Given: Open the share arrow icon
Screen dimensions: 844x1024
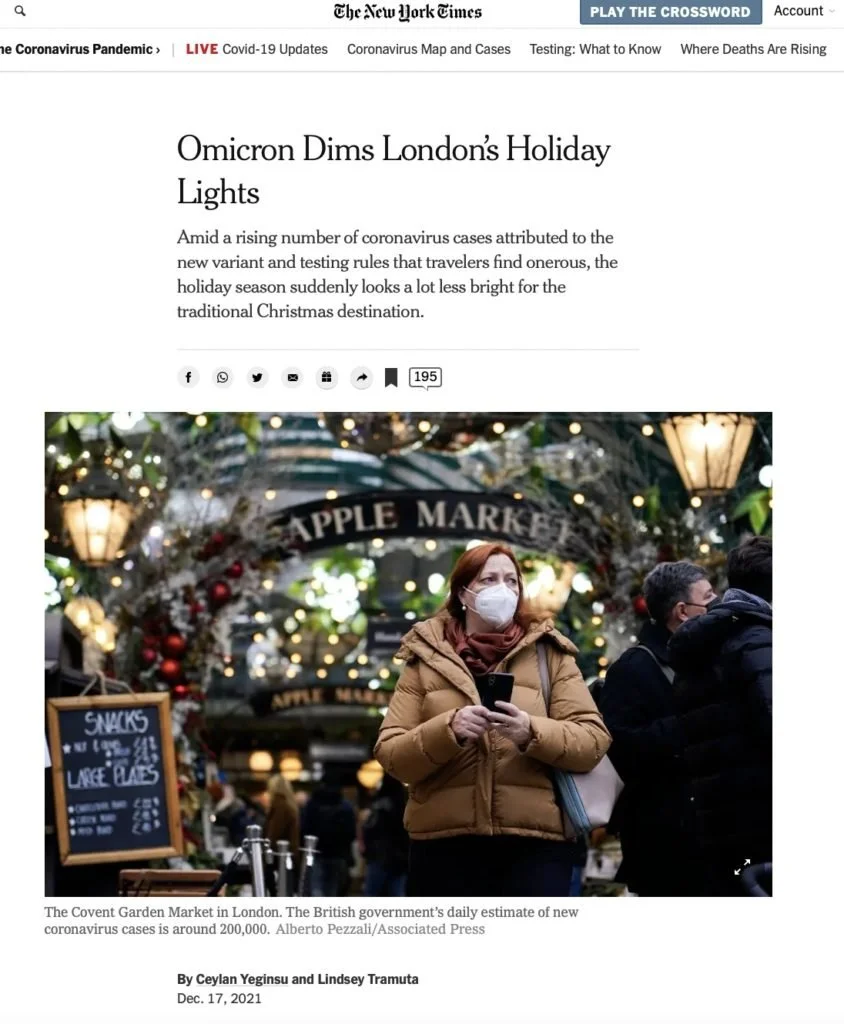Looking at the screenshot, I should (x=361, y=377).
